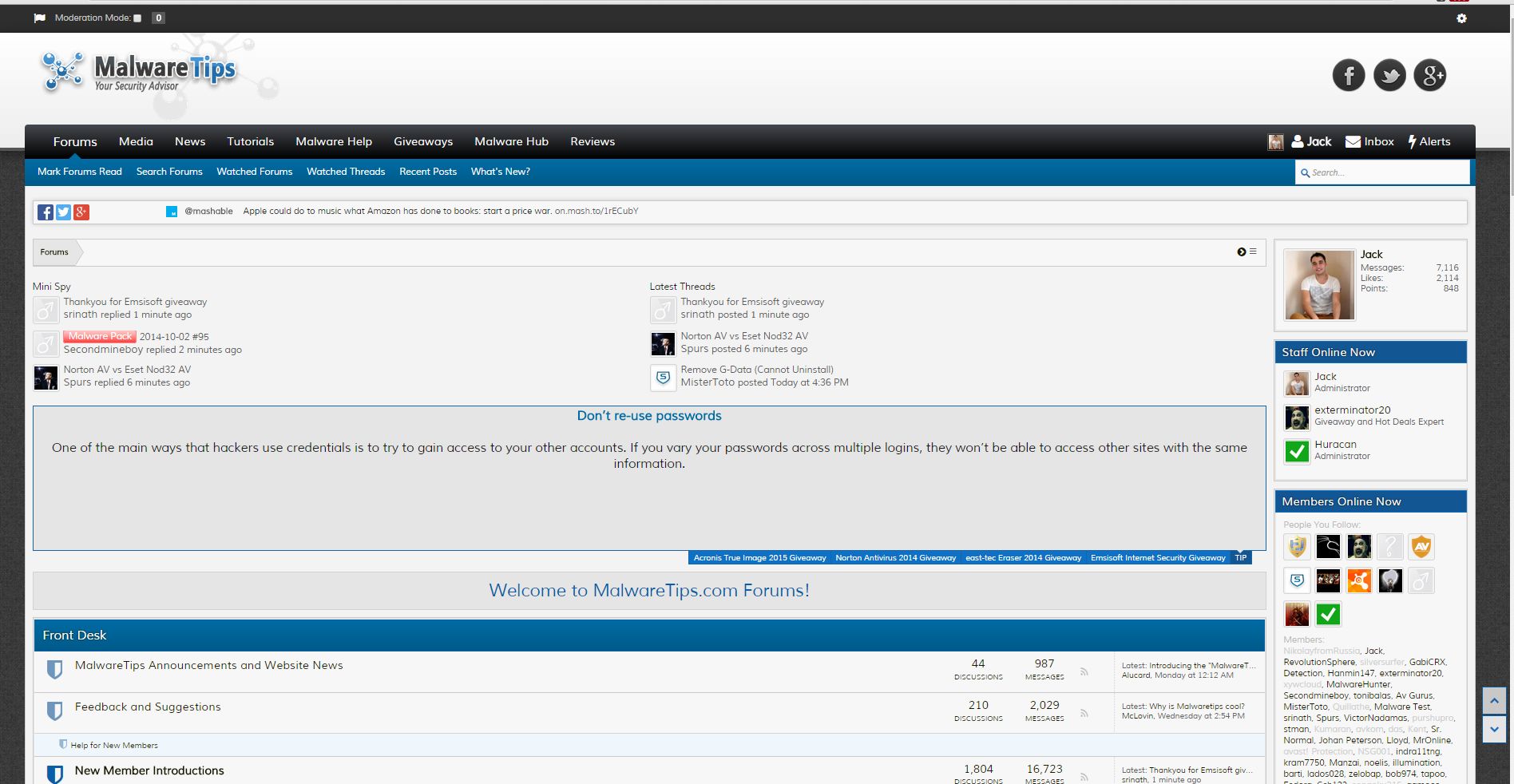This screenshot has height=784, width=1514.
Task: Open the Alerts lightning link
Action: (x=1429, y=141)
